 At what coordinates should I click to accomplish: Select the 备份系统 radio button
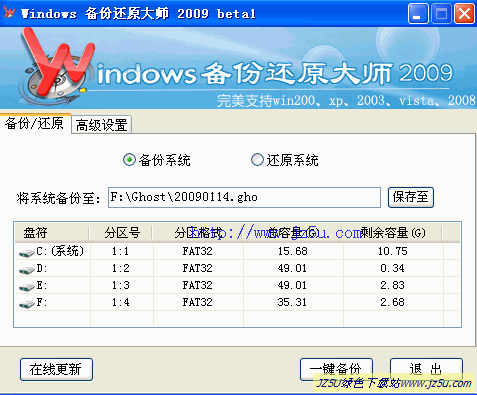(129, 160)
